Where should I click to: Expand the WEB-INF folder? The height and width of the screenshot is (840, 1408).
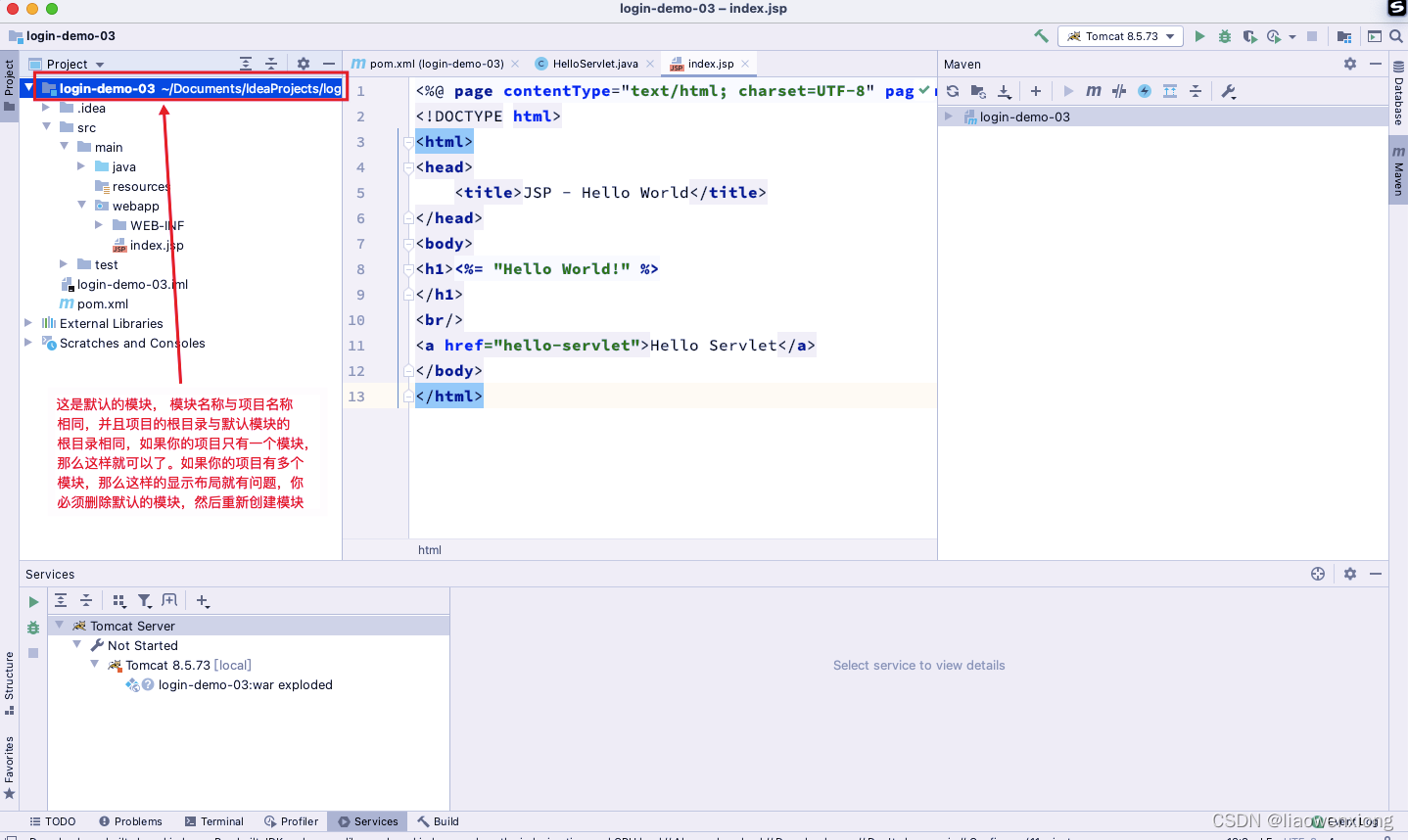[x=99, y=225]
